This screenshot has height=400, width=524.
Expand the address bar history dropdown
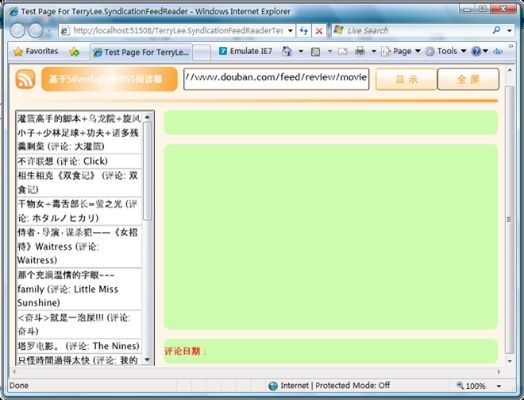tap(290, 31)
